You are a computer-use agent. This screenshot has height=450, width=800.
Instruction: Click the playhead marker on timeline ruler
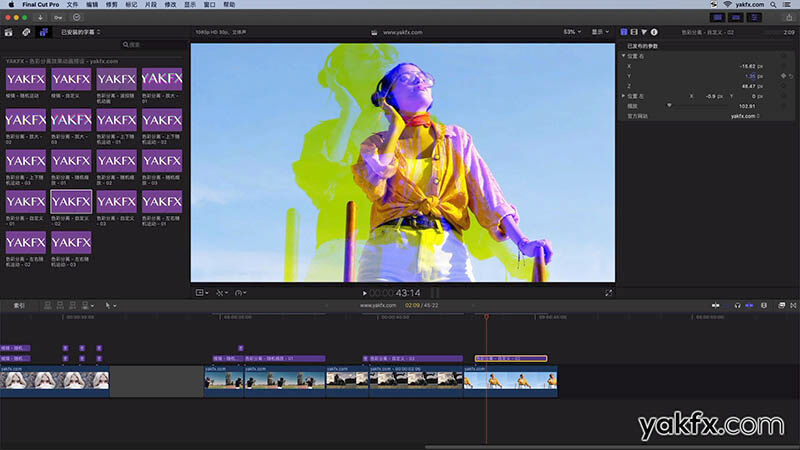(486, 317)
